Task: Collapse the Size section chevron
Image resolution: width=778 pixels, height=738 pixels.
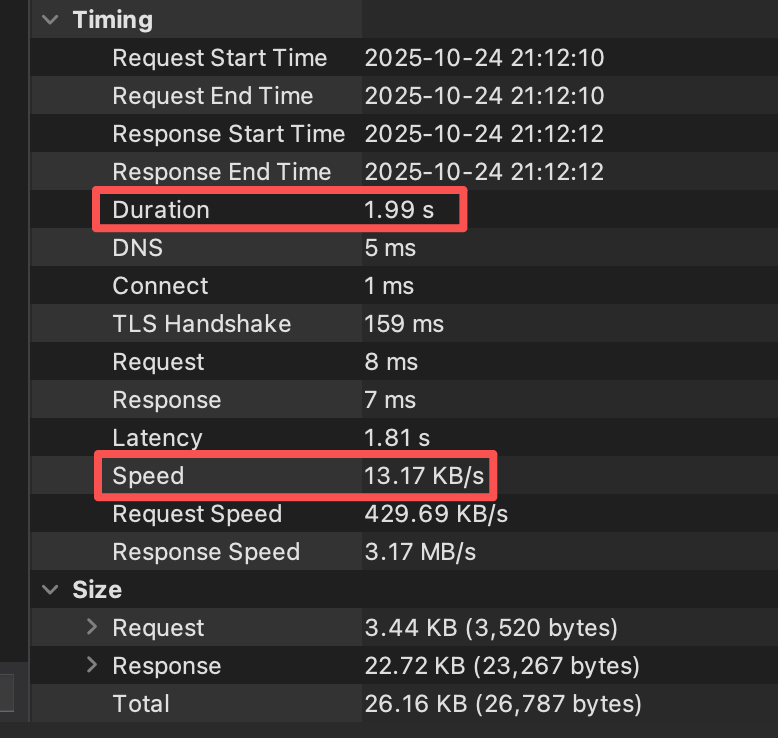Action: click(x=51, y=590)
